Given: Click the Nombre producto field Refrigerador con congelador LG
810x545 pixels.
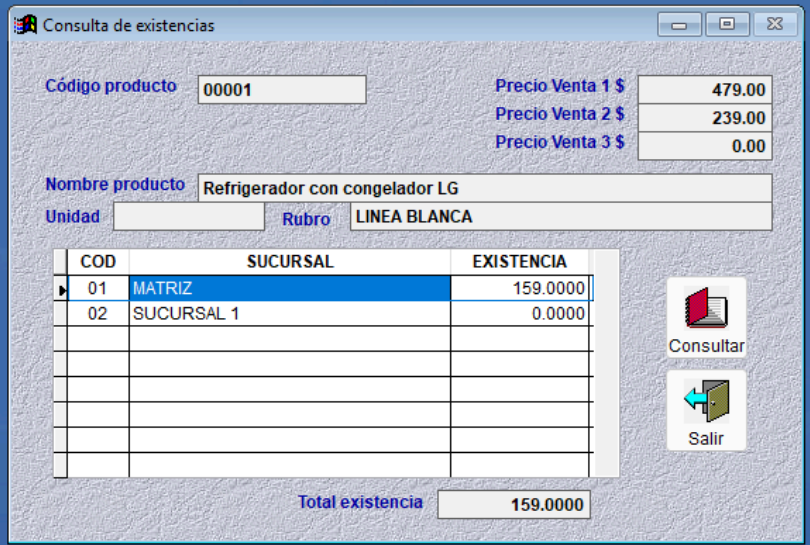Looking at the screenshot, I should point(485,188).
